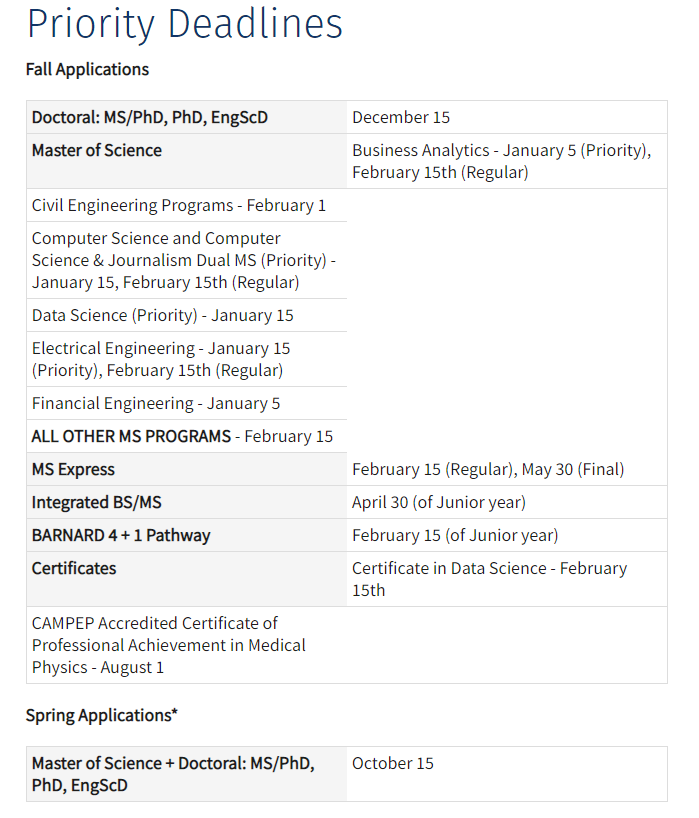Click the Spring Applications subheading
The image size is (699, 818).
(100, 716)
